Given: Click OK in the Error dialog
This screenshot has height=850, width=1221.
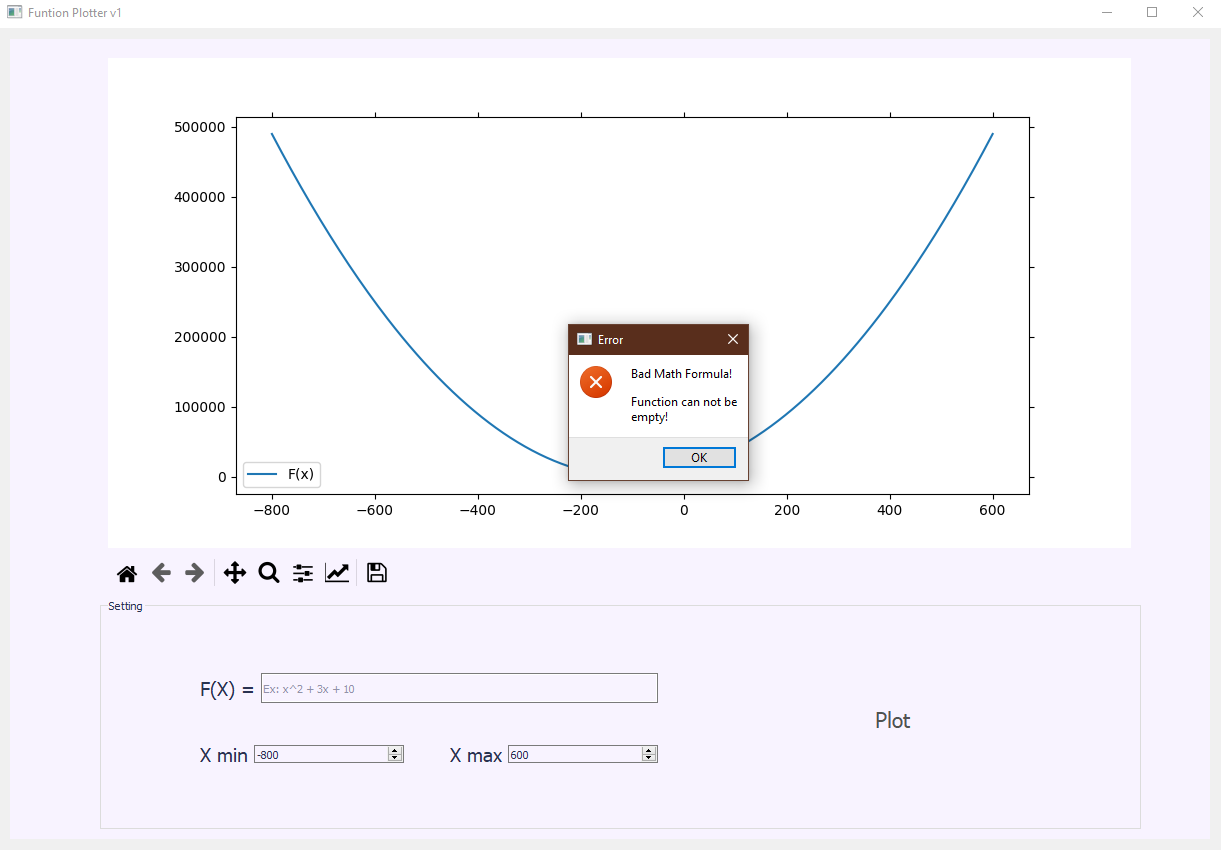Looking at the screenshot, I should click(699, 457).
